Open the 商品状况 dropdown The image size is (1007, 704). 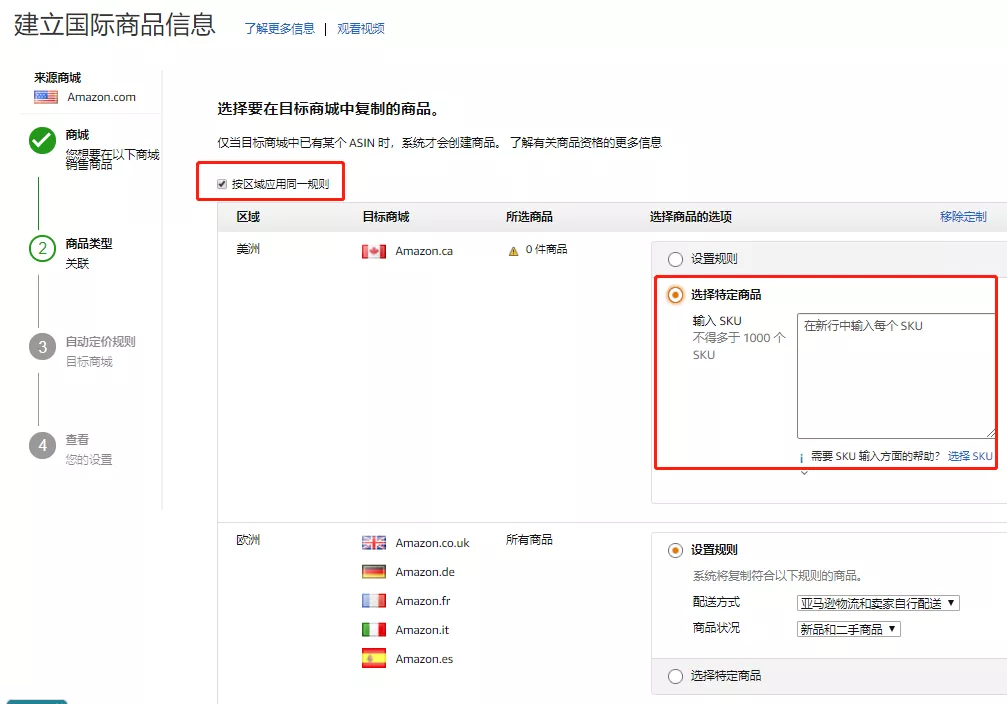(x=848, y=629)
